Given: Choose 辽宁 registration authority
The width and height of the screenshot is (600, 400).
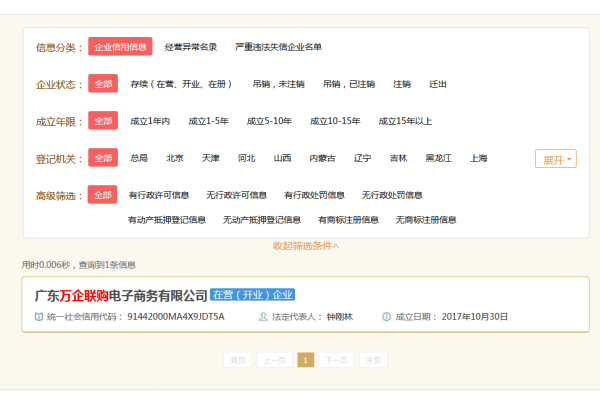Looking at the screenshot, I should point(363,158).
